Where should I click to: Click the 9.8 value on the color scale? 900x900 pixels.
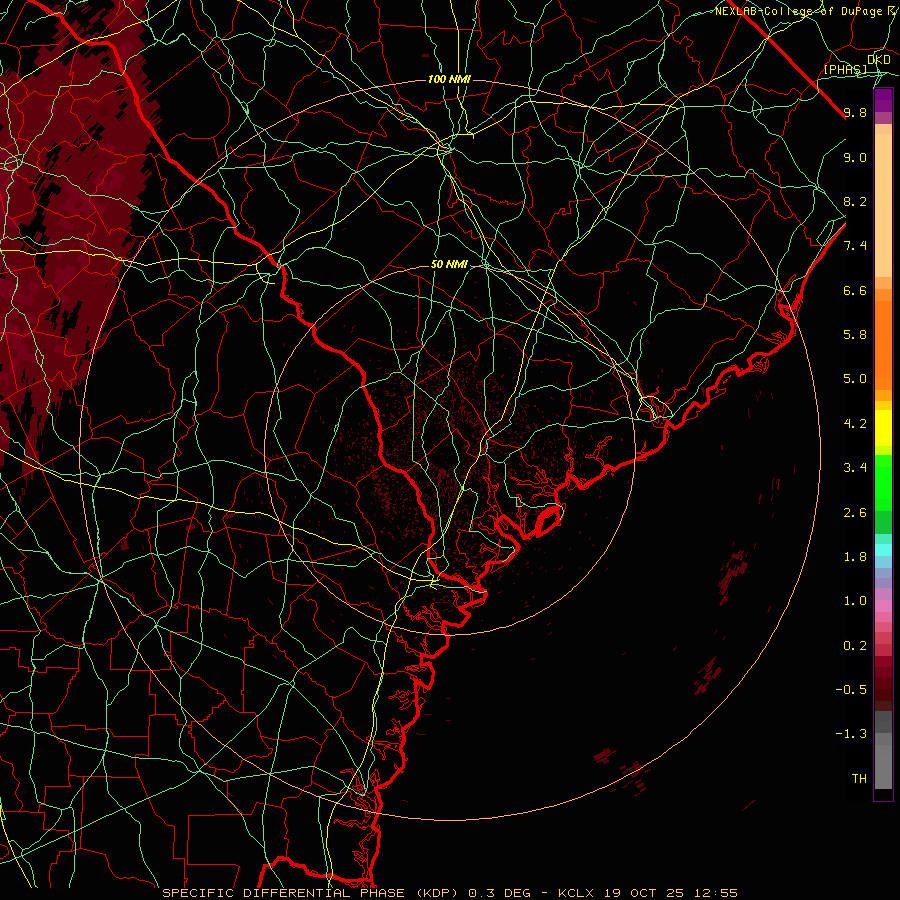click(x=855, y=112)
